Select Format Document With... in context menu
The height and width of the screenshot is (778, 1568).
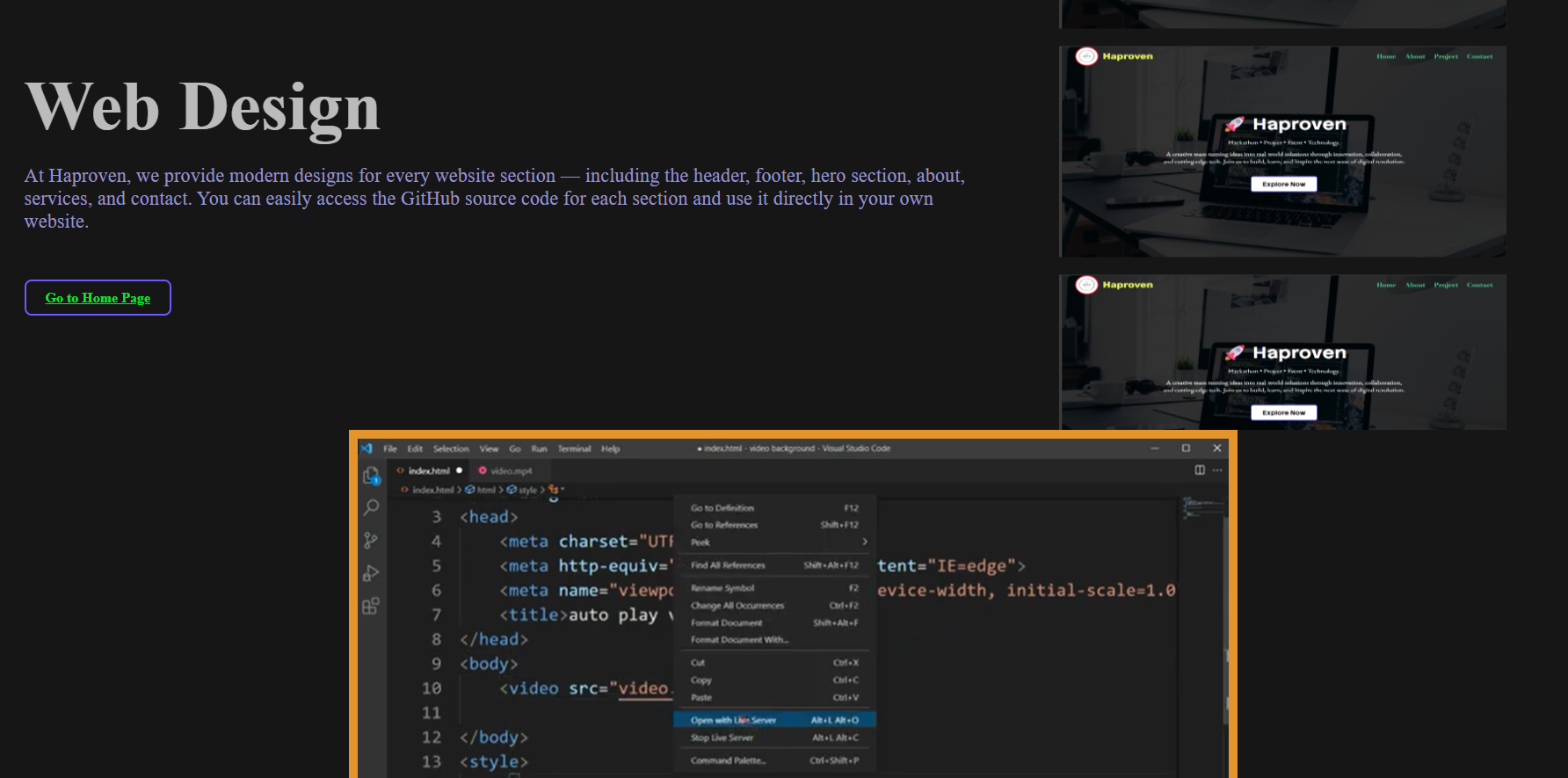pos(775,640)
